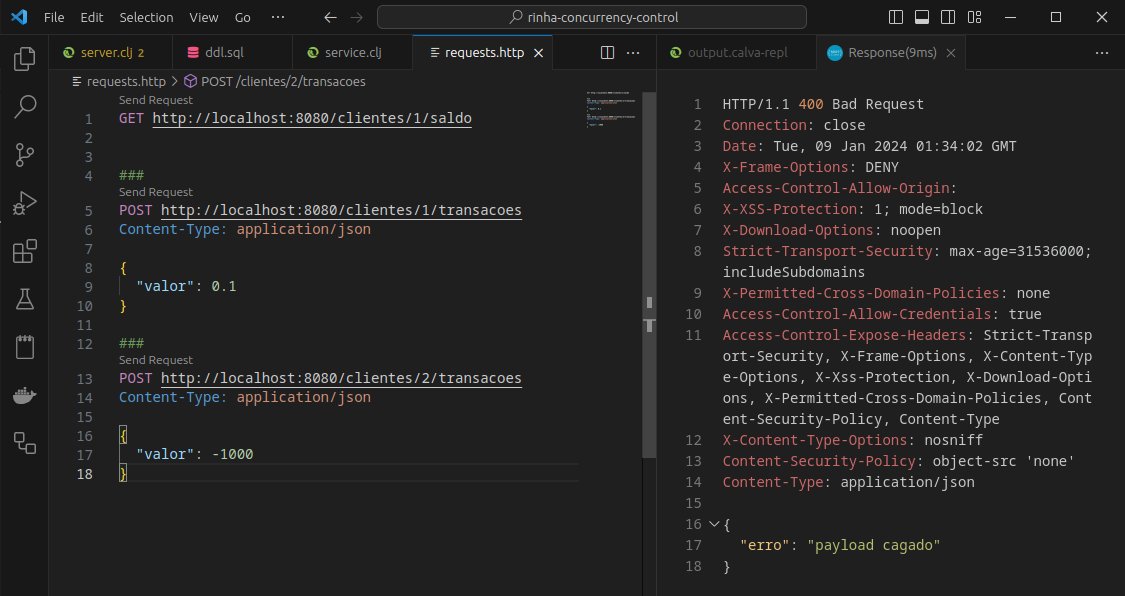Viewport: 1125px width, 596px height.
Task: Open the File menu
Action: click(54, 17)
